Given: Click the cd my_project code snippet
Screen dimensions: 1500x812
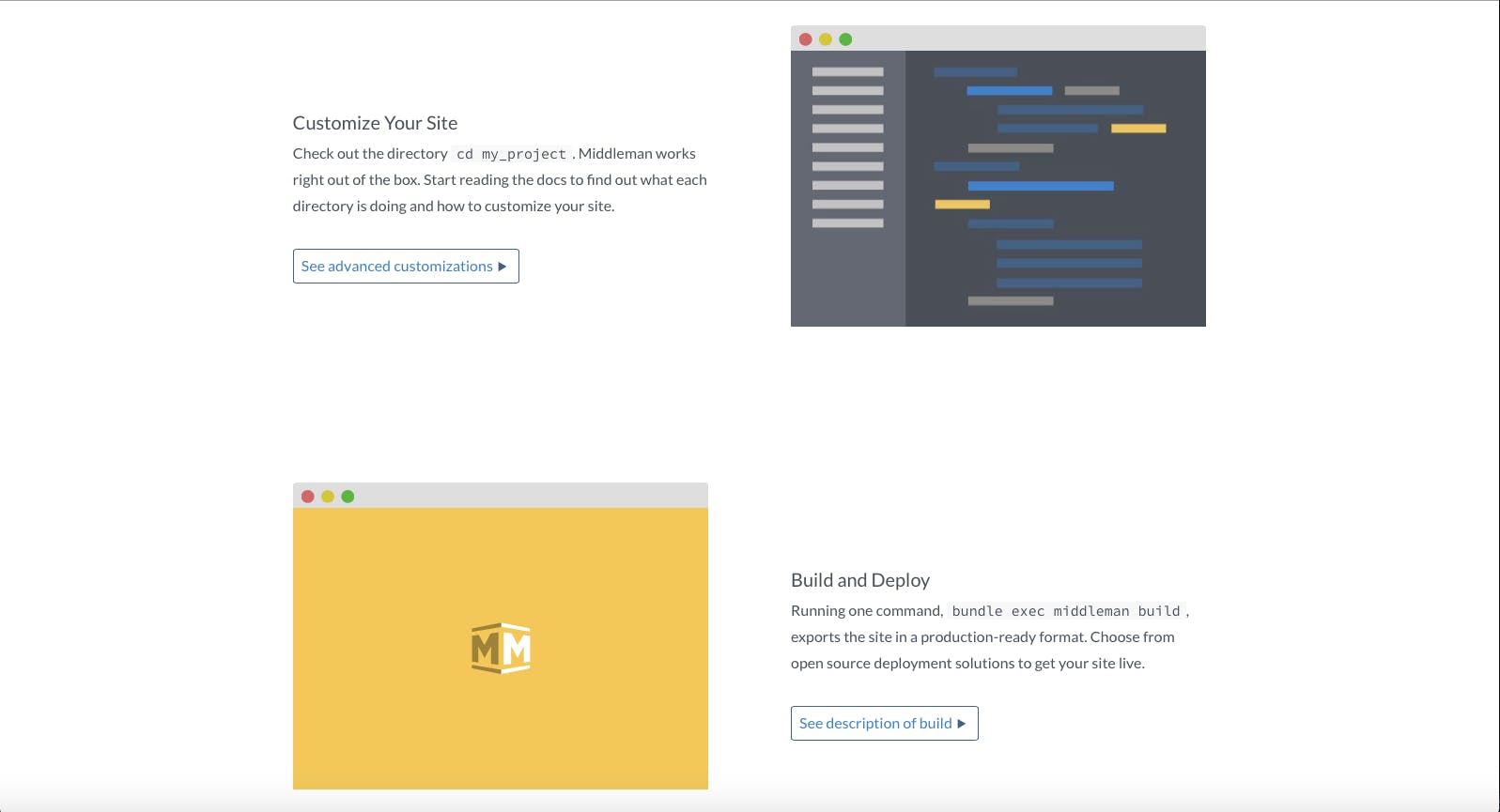Looking at the screenshot, I should pyautogui.click(x=511, y=154).
